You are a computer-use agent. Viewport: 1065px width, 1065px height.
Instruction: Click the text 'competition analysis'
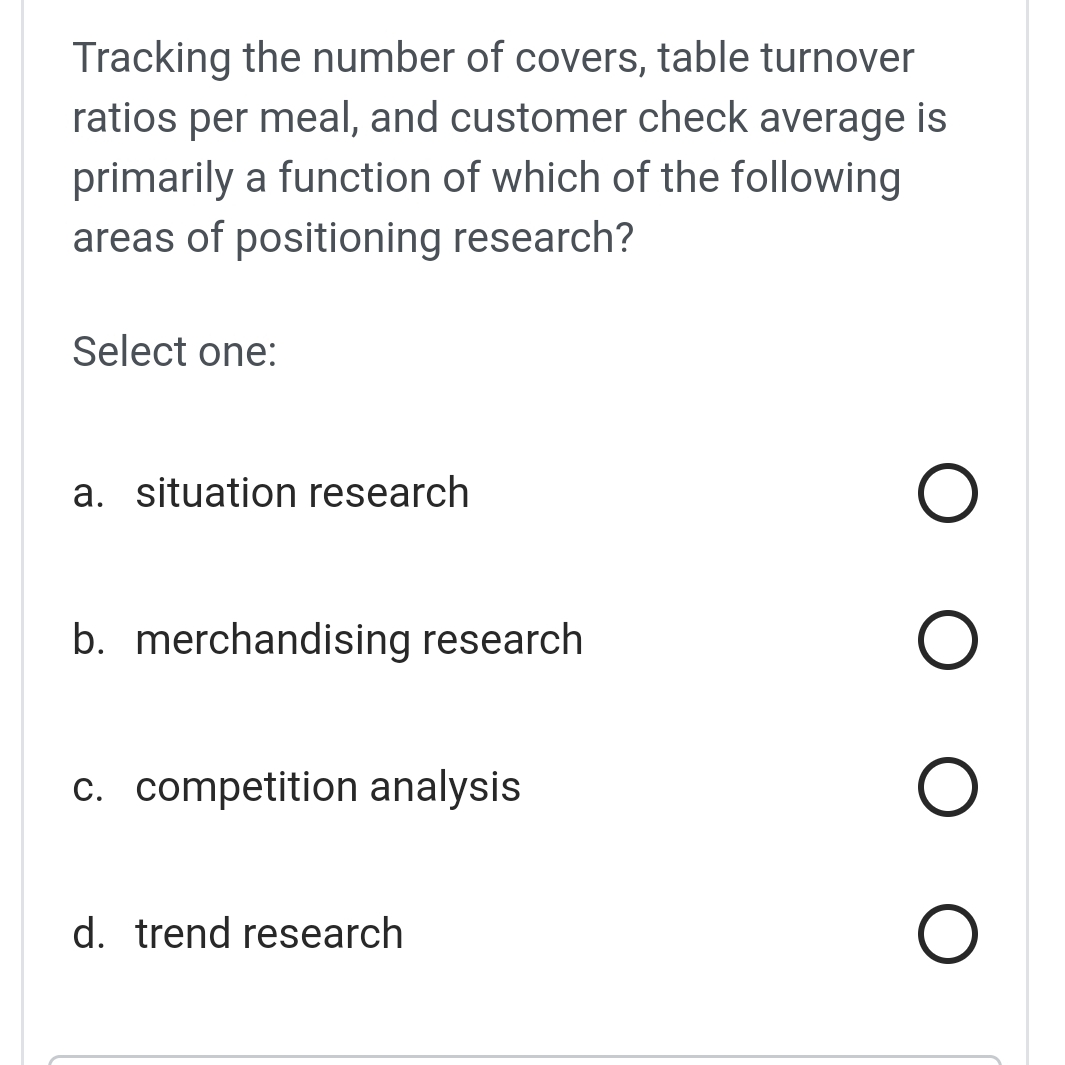[x=328, y=787]
